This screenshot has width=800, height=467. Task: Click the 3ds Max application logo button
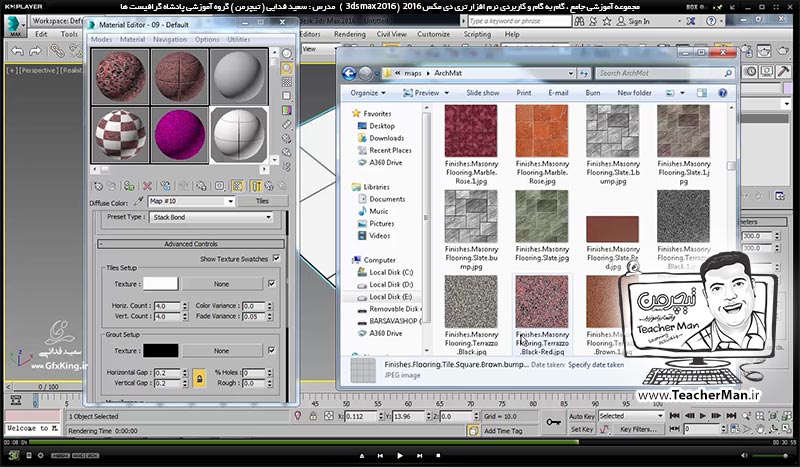(x=15, y=26)
